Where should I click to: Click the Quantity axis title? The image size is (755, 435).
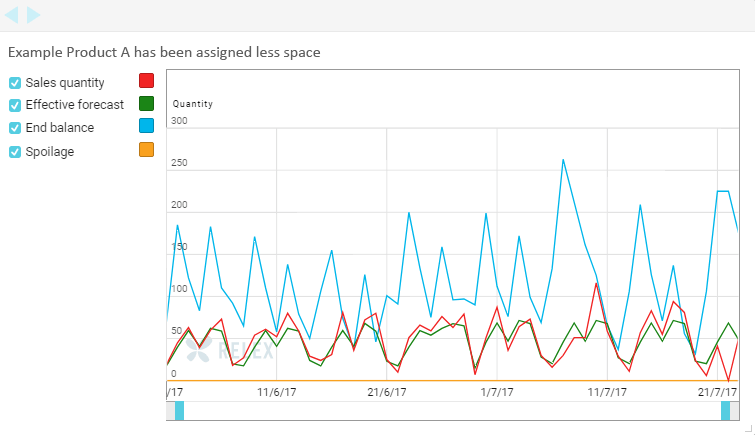[x=193, y=104]
